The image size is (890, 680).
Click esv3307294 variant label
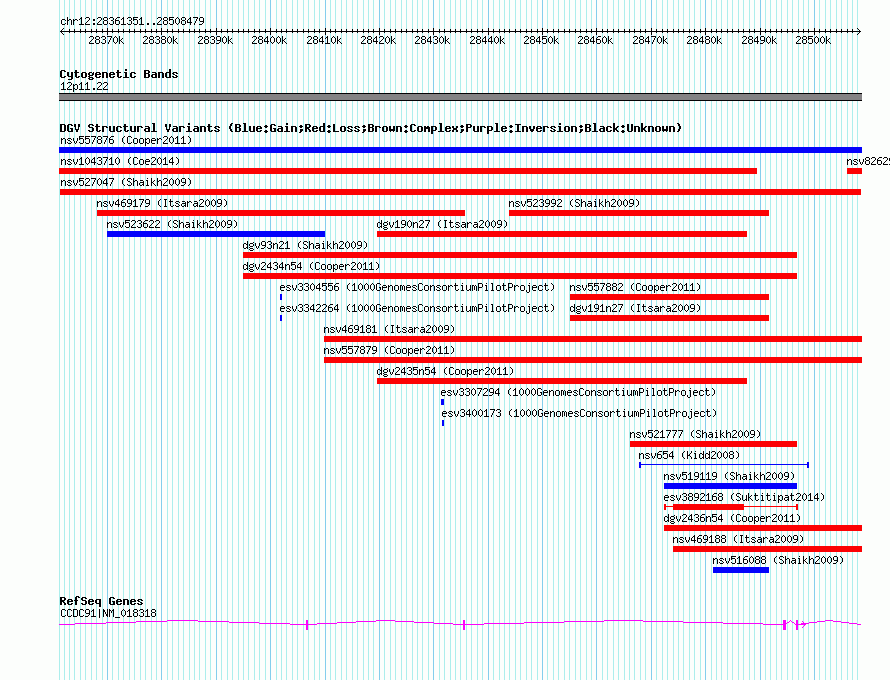tap(578, 392)
